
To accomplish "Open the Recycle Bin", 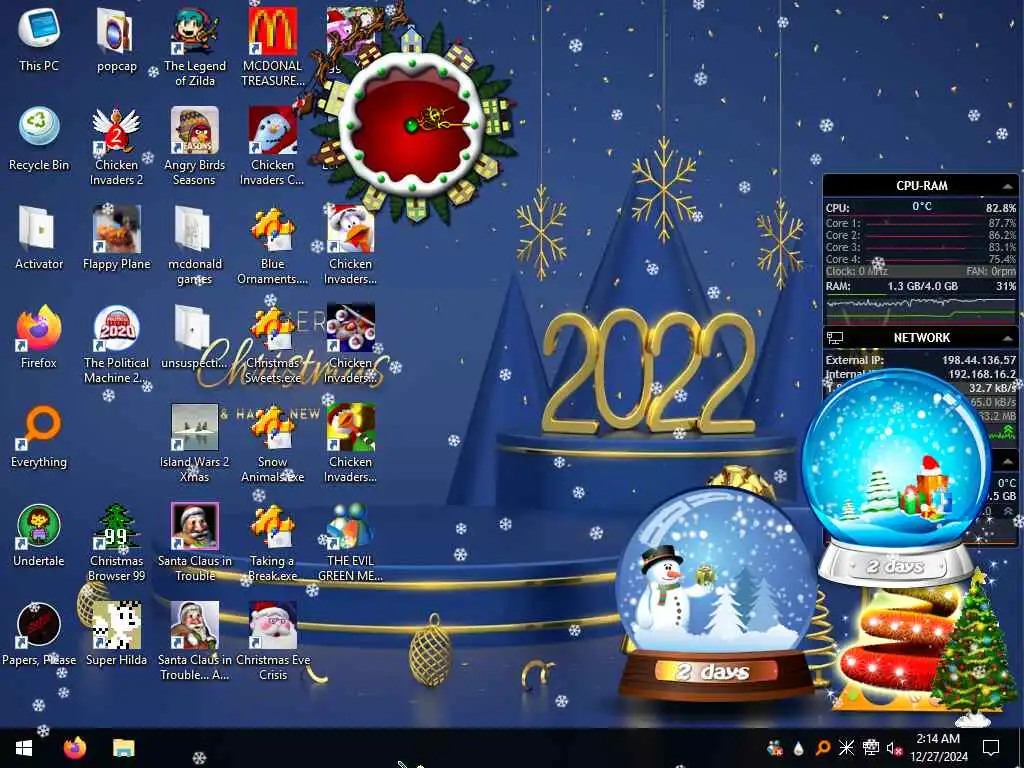I will pyautogui.click(x=39, y=138).
